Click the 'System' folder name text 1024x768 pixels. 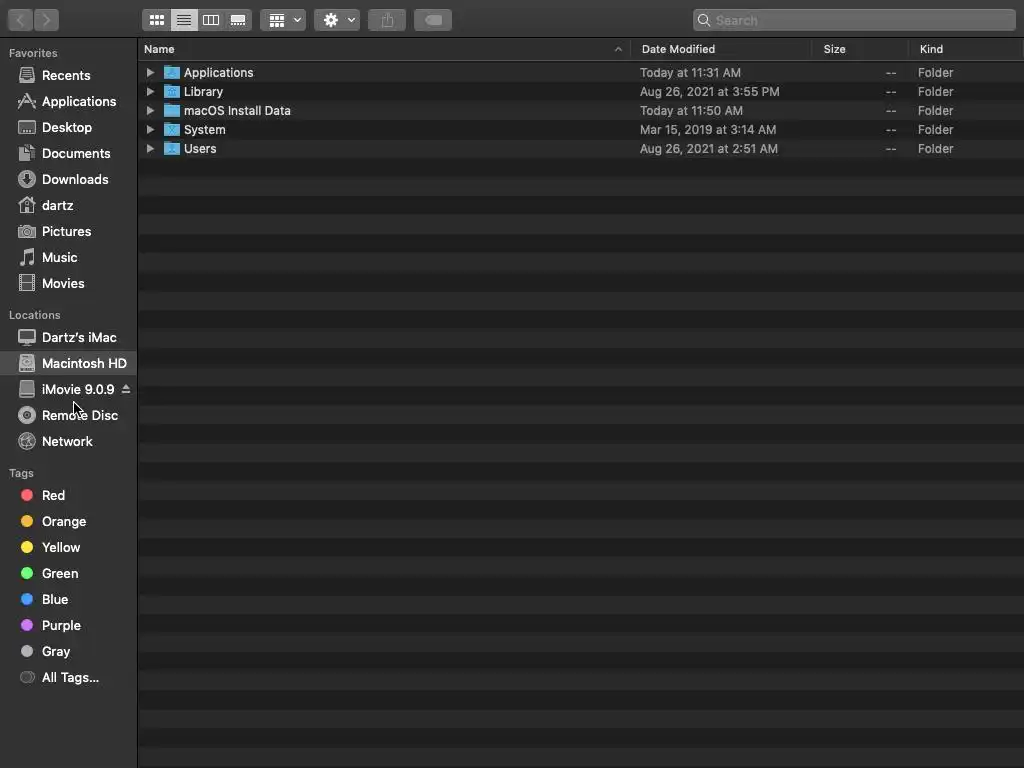pyautogui.click(x=204, y=129)
